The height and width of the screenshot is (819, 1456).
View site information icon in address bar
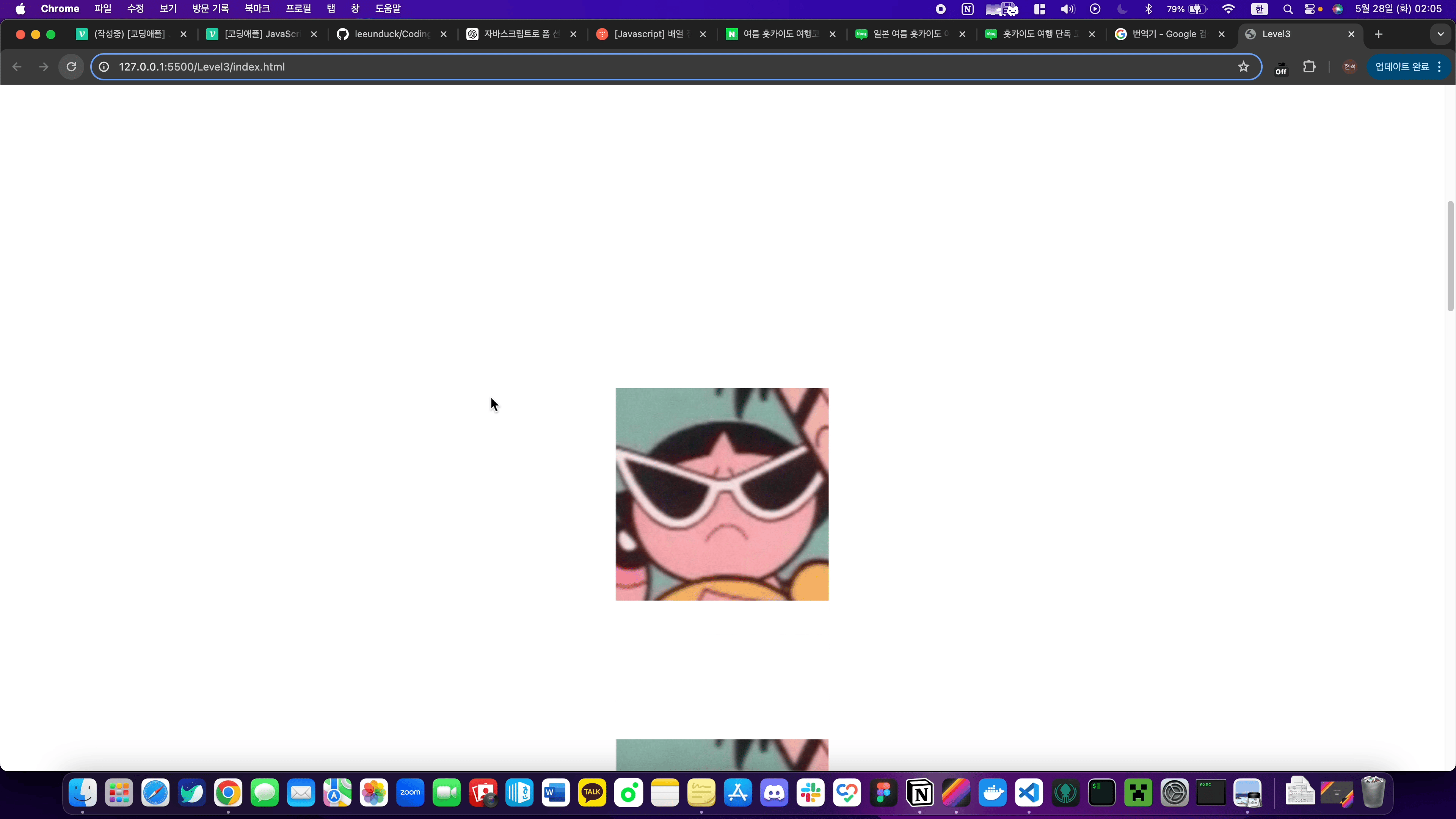104,67
